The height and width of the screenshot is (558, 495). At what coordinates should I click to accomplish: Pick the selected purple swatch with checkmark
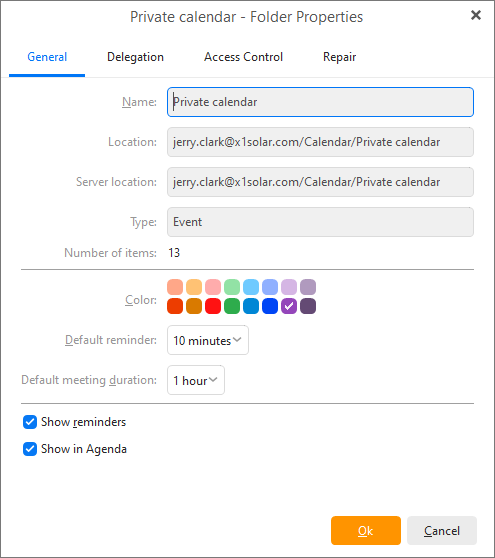click(289, 306)
